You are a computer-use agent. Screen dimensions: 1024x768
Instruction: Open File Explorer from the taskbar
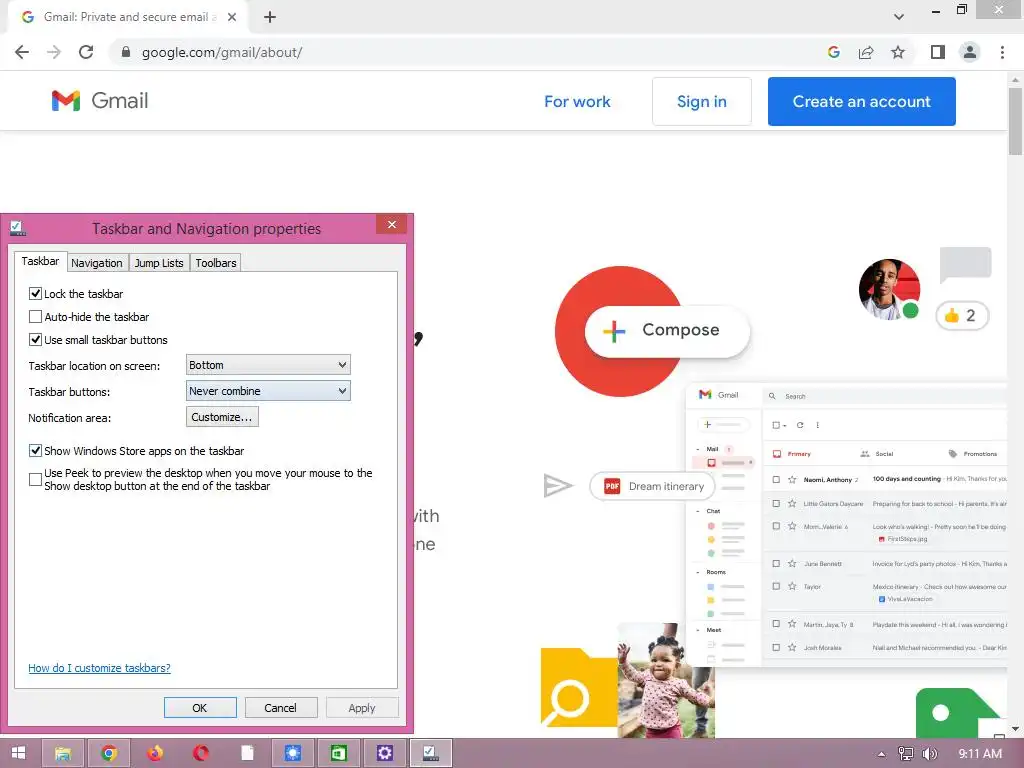(x=63, y=753)
